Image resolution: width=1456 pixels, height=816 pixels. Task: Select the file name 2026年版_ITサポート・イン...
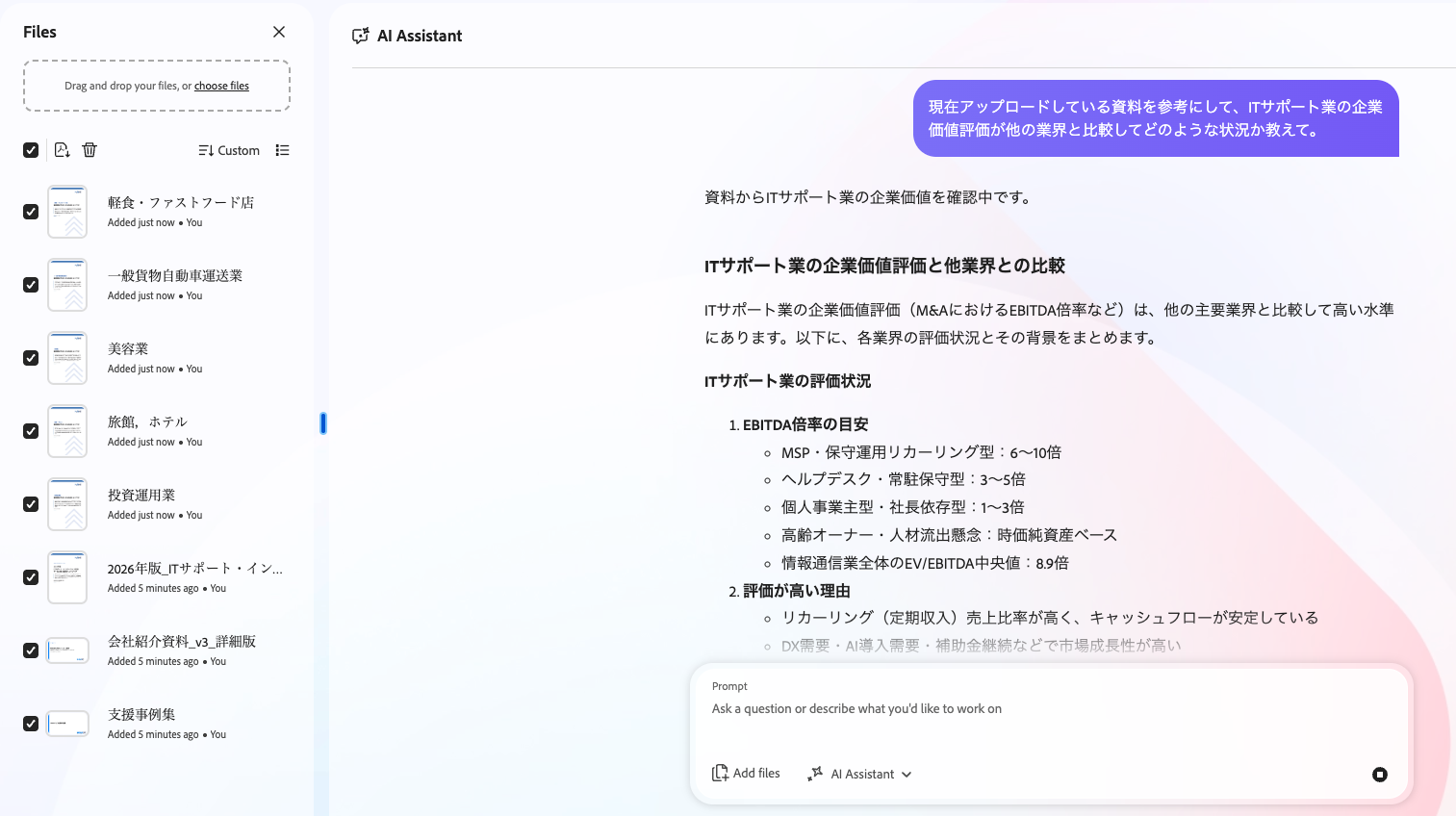(x=195, y=568)
